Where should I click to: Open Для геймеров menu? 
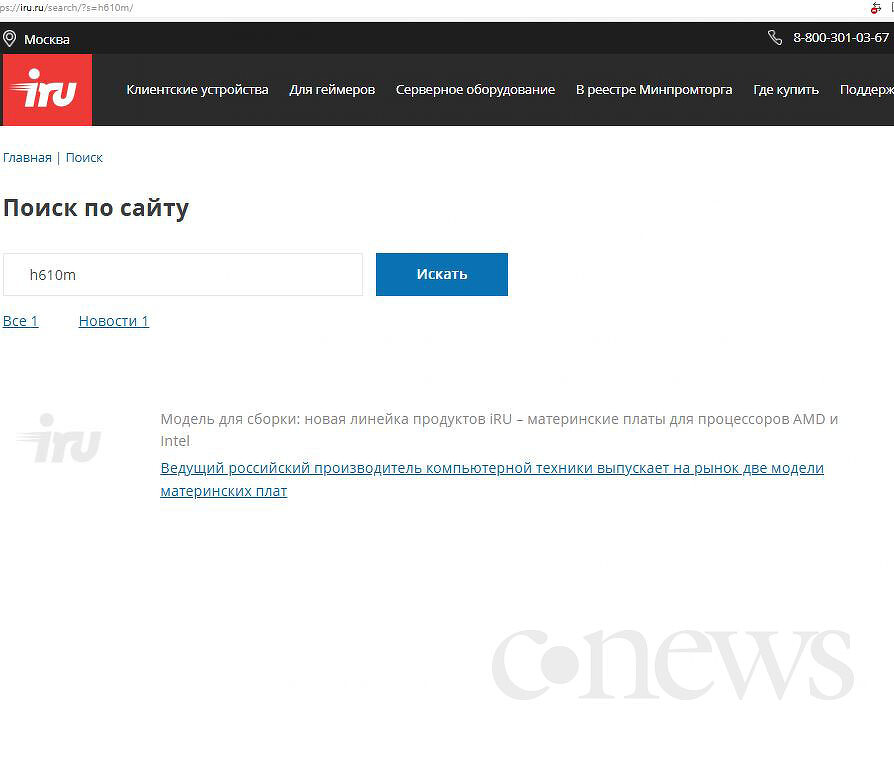click(x=332, y=90)
